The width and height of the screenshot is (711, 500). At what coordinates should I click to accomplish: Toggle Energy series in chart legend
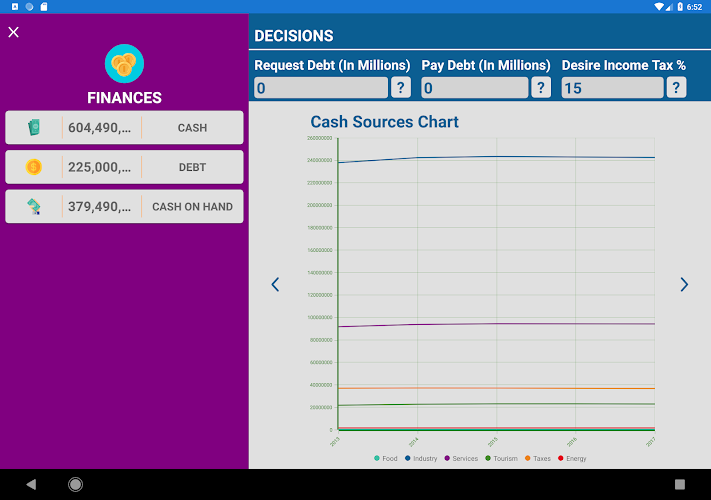[x=572, y=458]
